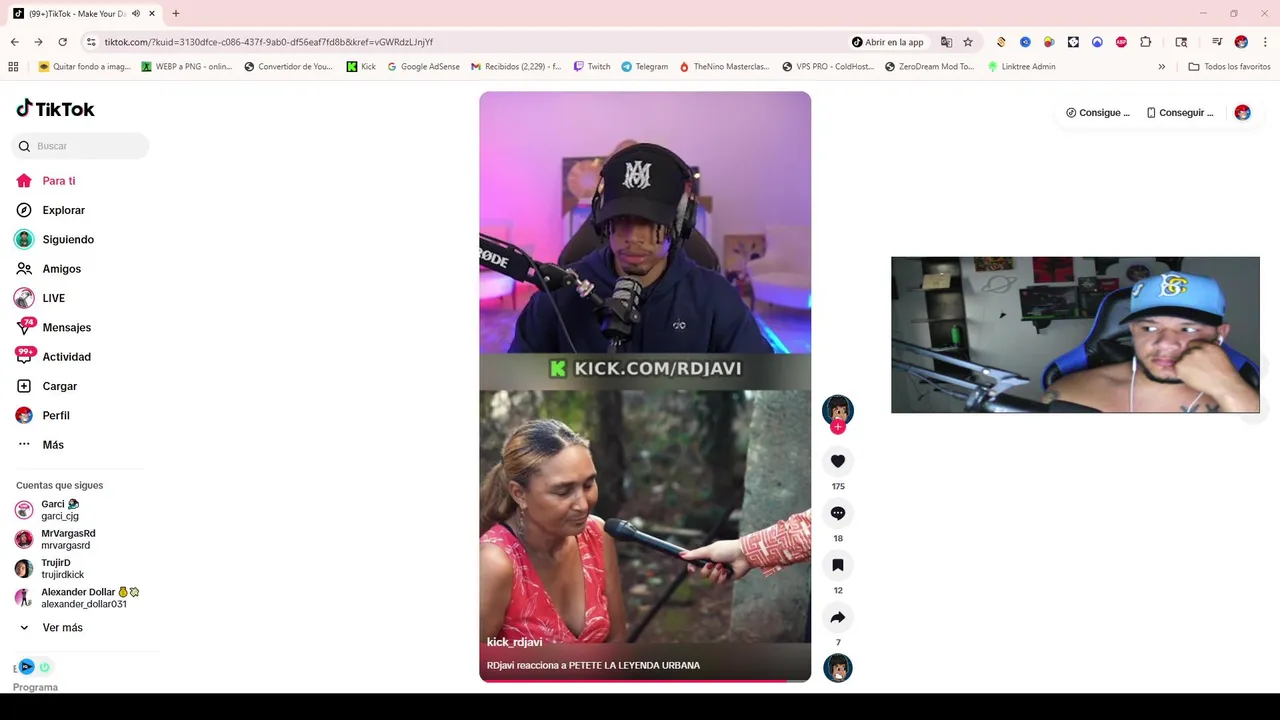Bookmark page with the star icon
This screenshot has width=1280, height=720.
[968, 42]
